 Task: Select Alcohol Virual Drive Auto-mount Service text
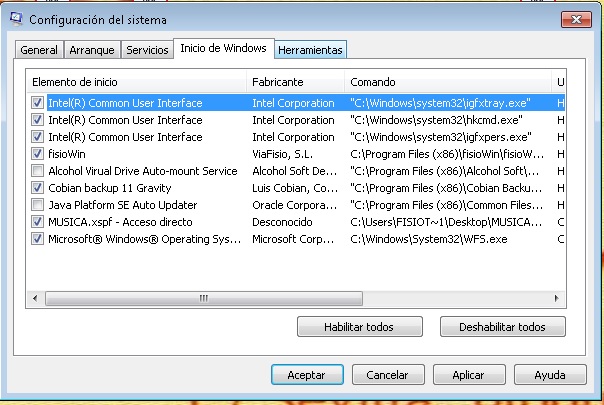[143, 171]
